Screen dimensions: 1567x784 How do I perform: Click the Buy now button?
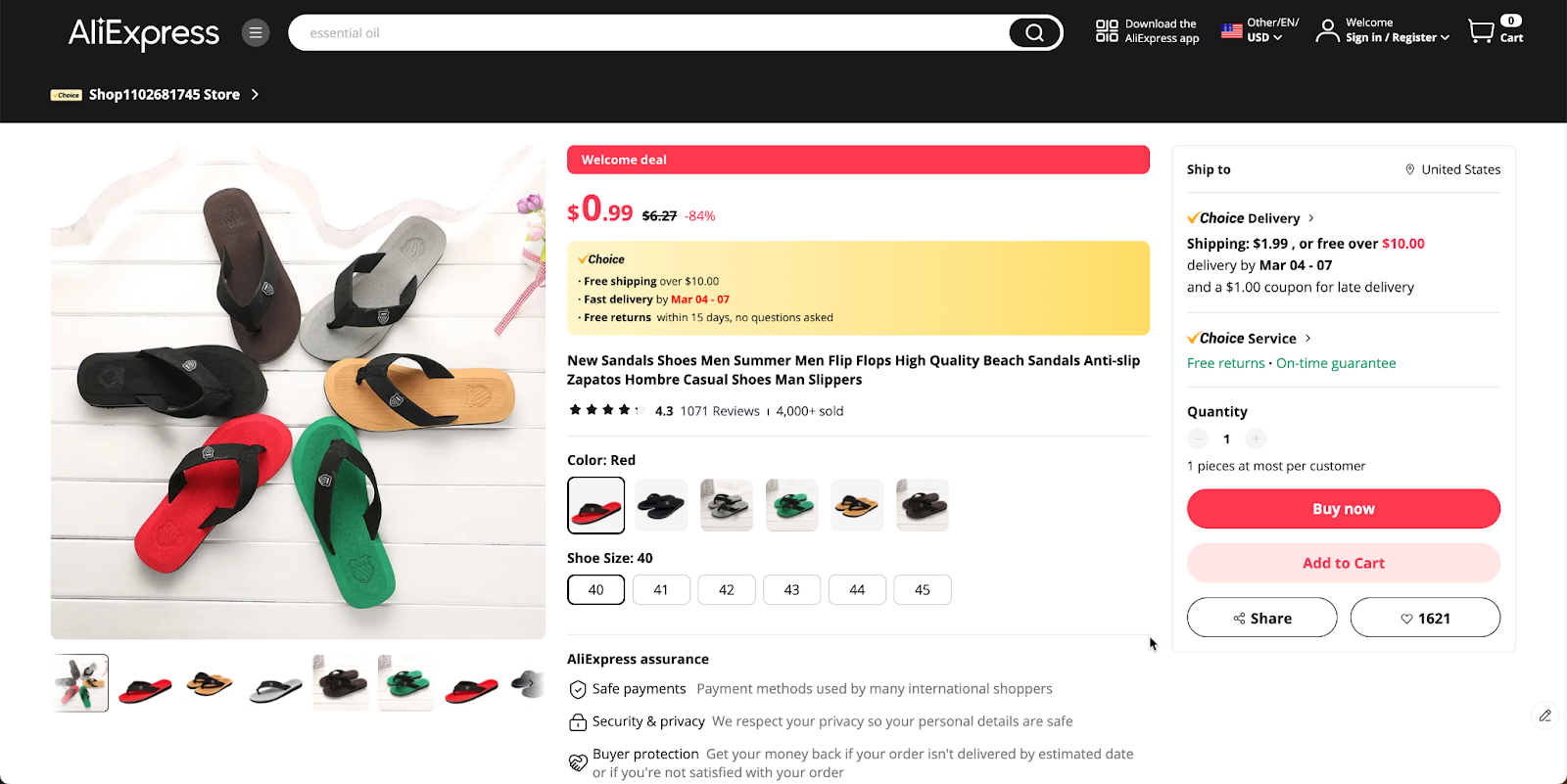tap(1342, 508)
